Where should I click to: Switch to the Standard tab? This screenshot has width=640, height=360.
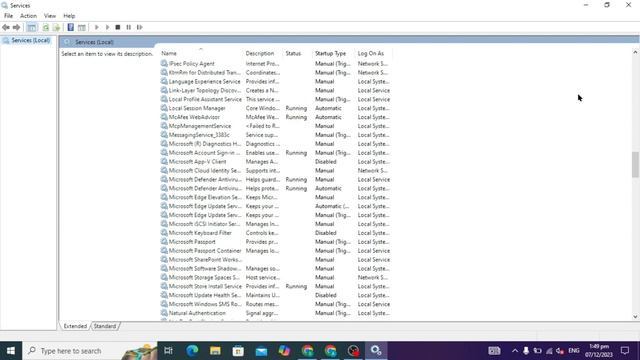105,326
